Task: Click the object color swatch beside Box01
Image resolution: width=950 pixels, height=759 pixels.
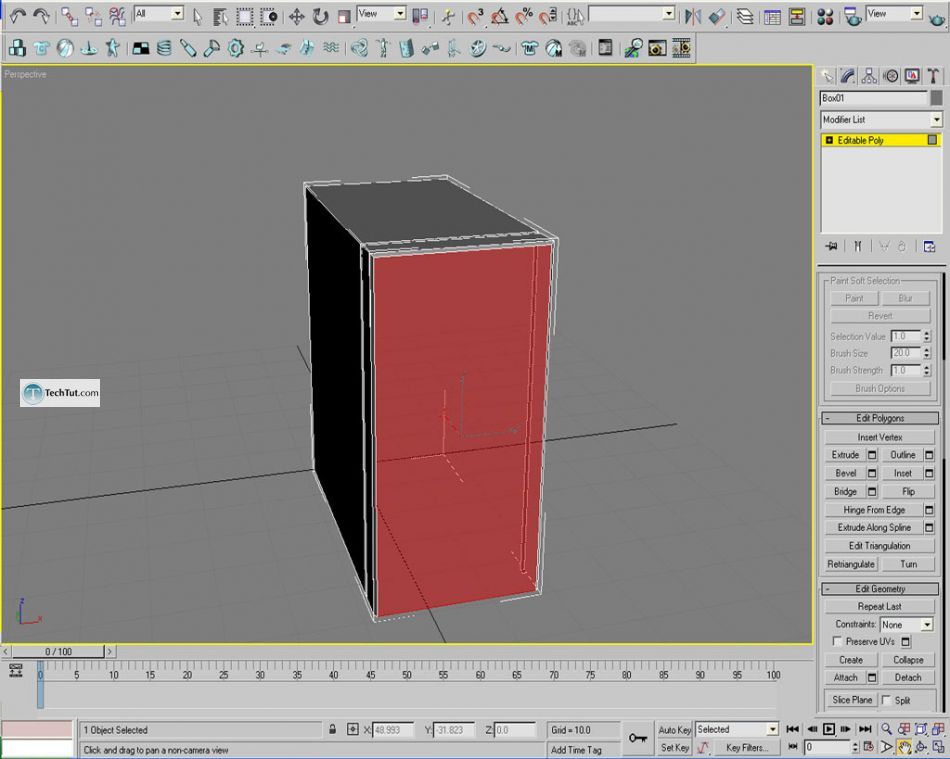Action: click(936, 98)
